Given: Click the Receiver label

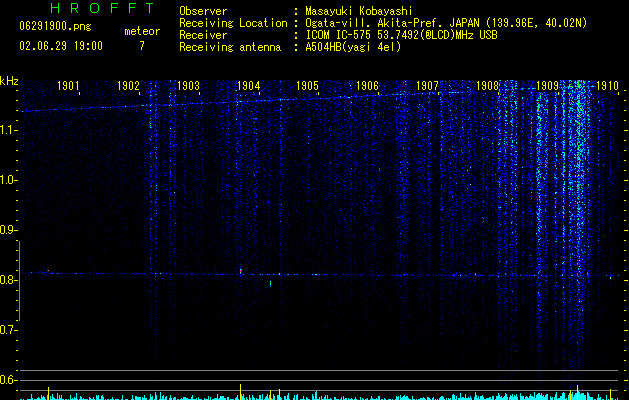Looking at the screenshot, I should [203, 35].
